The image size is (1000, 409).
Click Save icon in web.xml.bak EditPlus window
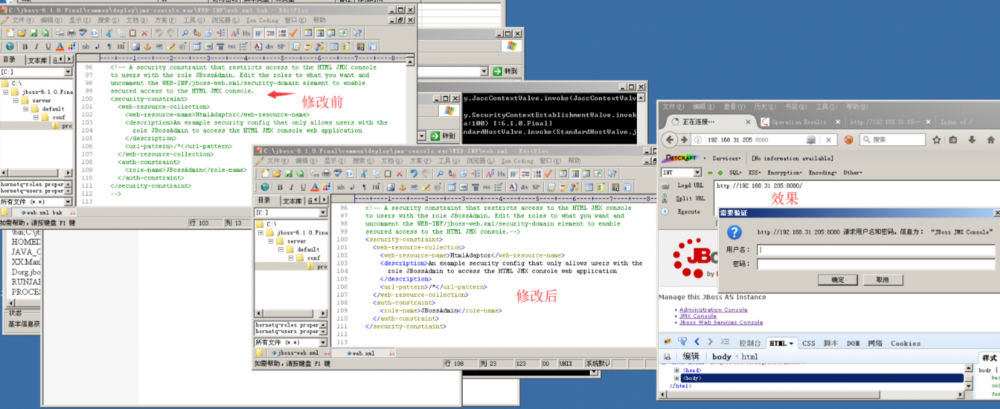coord(33,33)
